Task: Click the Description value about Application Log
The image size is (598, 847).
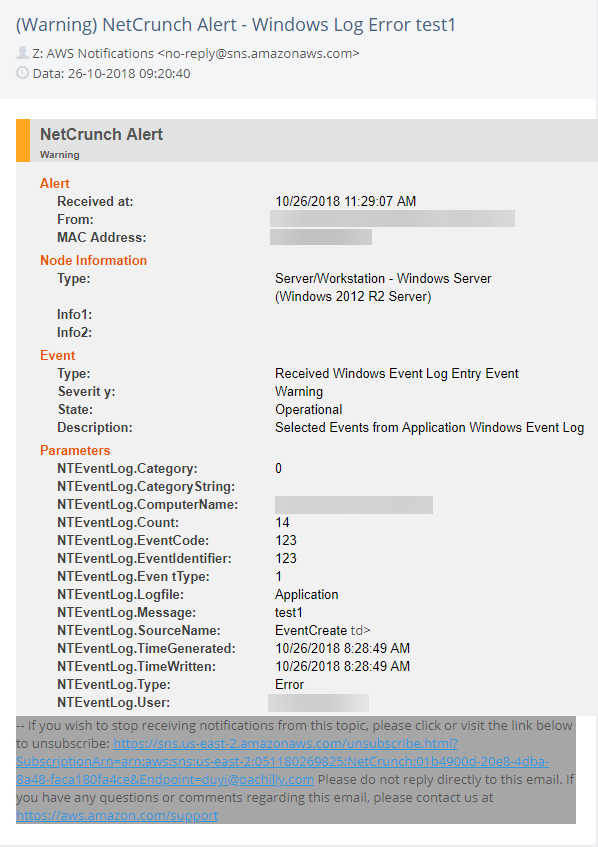Action: click(429, 427)
